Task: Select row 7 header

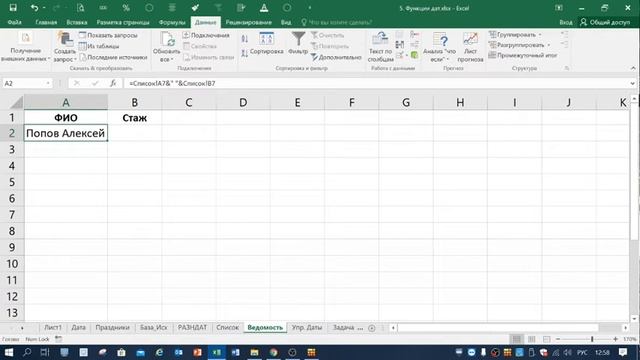Action: click(12, 215)
